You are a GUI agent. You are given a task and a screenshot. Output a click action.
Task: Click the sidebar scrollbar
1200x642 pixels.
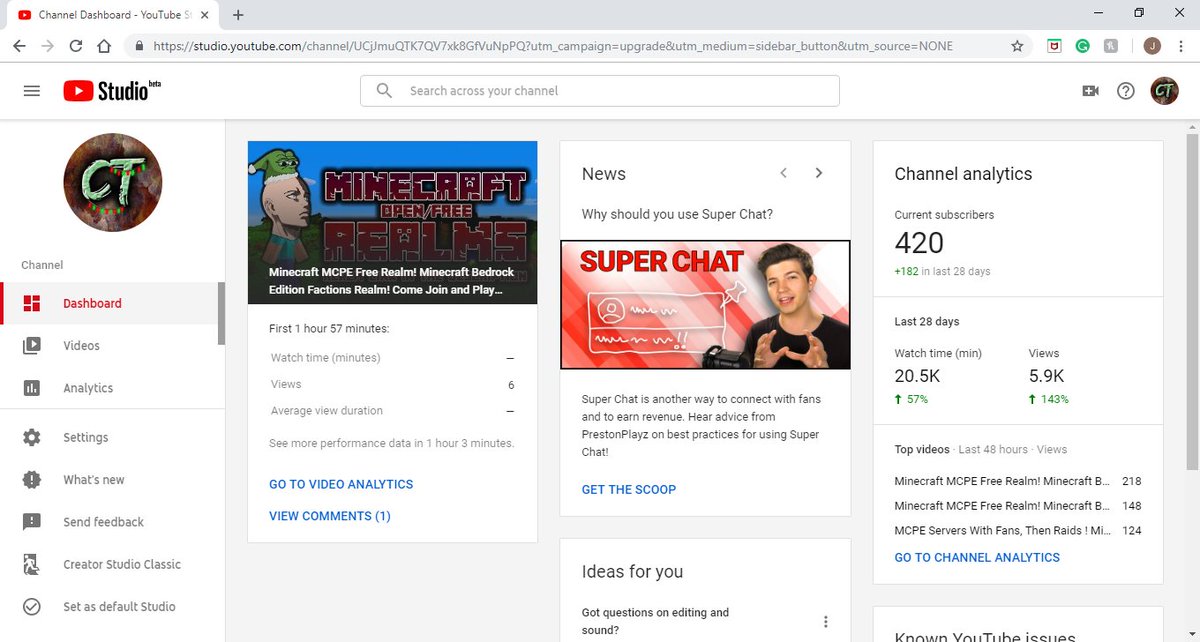221,313
